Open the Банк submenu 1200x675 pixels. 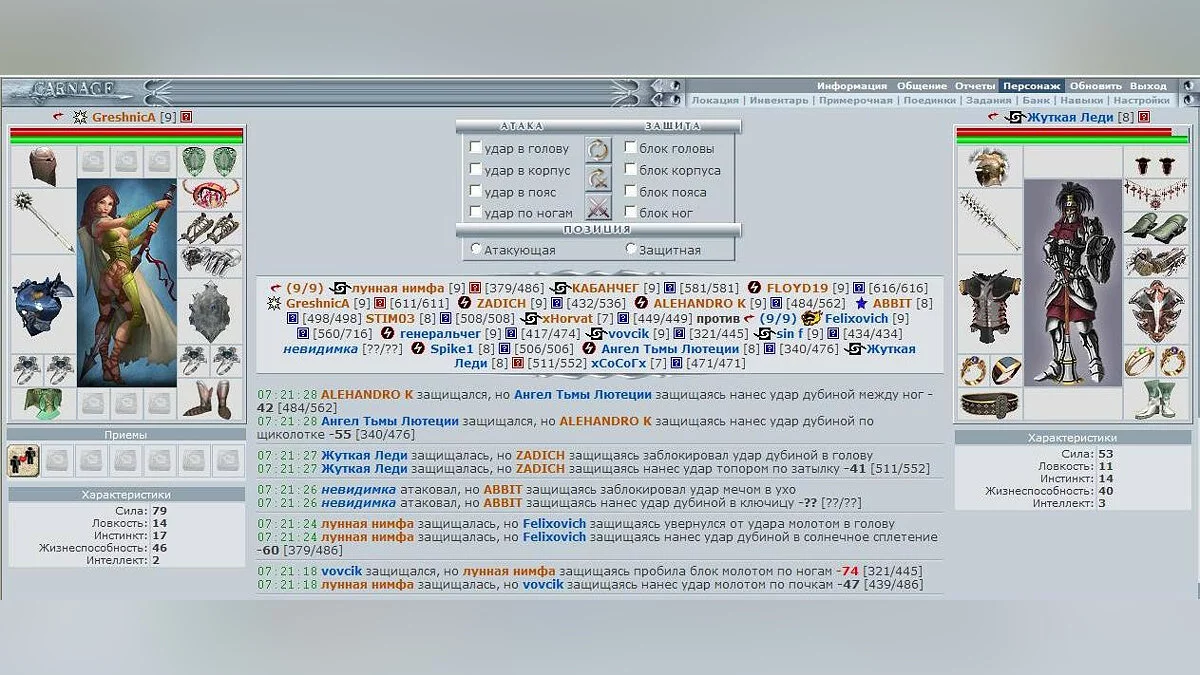1036,100
